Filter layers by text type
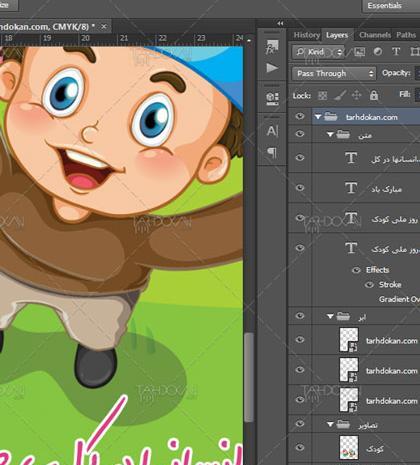This screenshot has width=420, height=465. coord(396,52)
